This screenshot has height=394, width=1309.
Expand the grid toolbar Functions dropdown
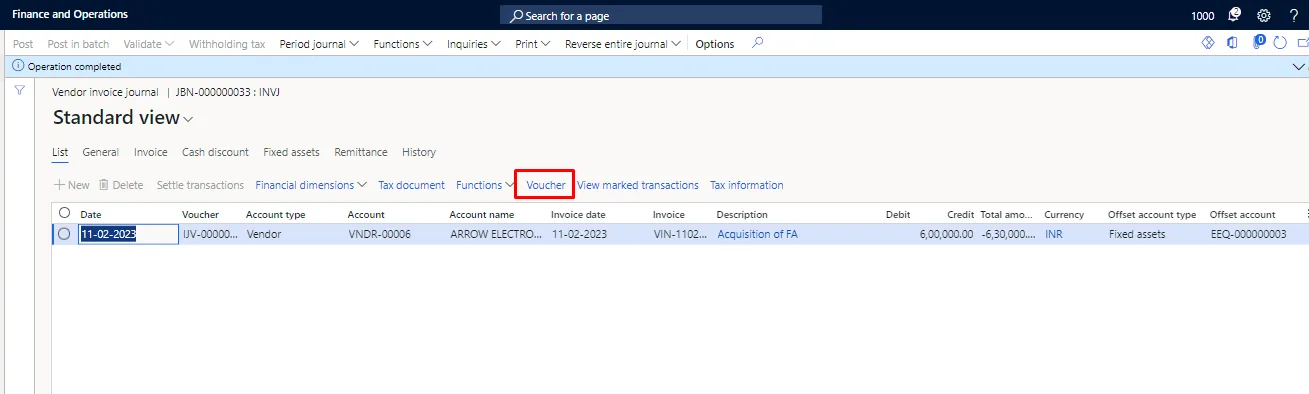tap(485, 185)
